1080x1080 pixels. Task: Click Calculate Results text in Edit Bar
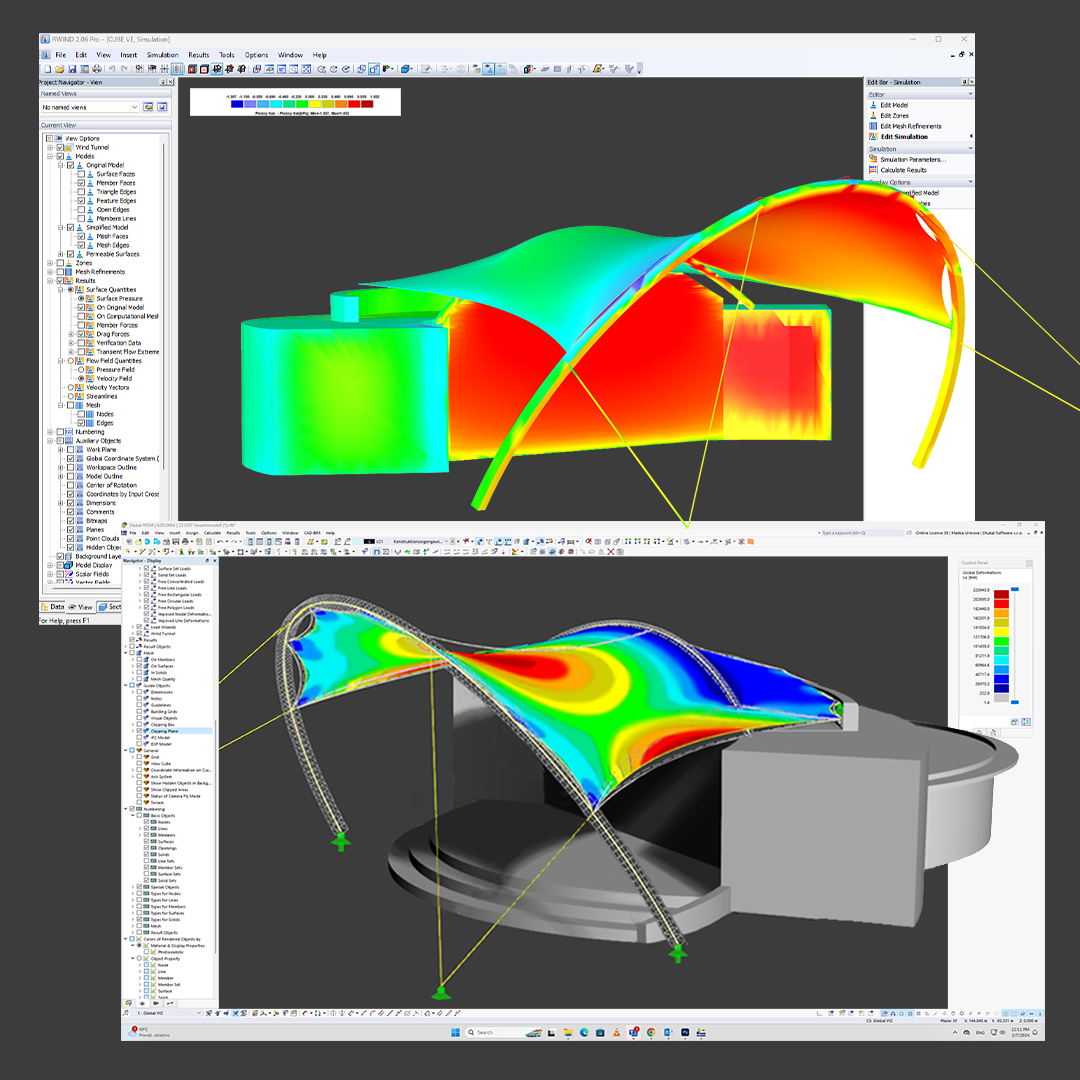click(x=903, y=169)
